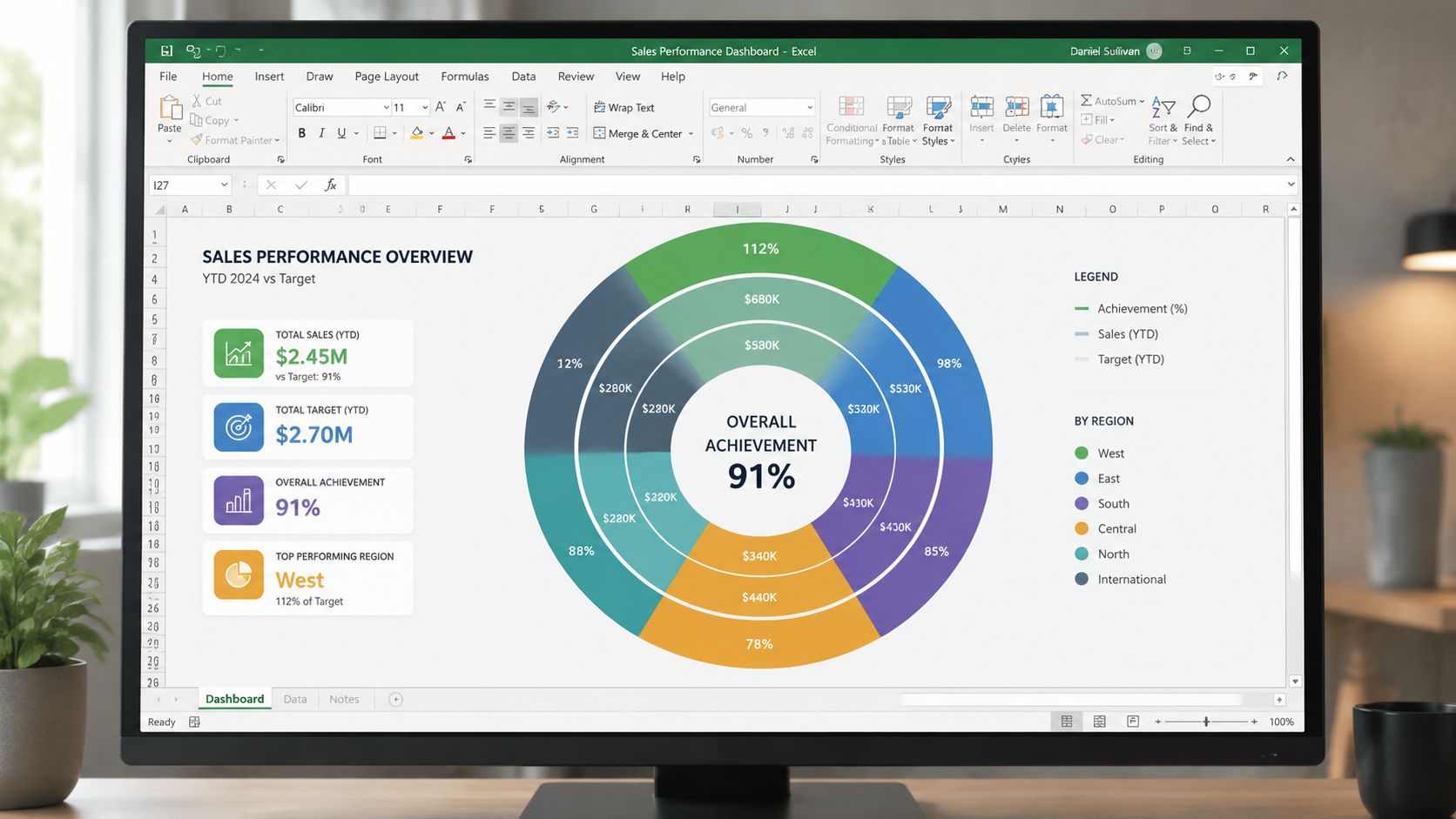Click the Clear button
This screenshot has width=1456, height=819.
tap(1102, 139)
